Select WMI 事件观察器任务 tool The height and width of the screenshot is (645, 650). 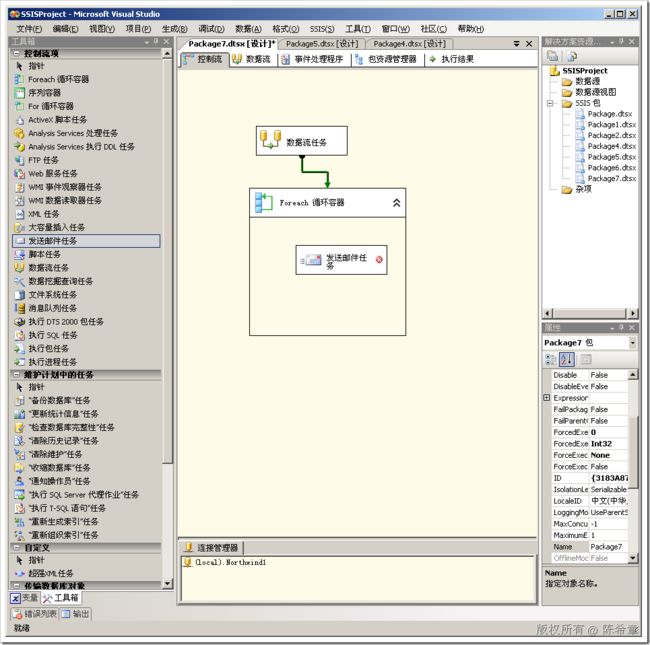[x=86, y=187]
